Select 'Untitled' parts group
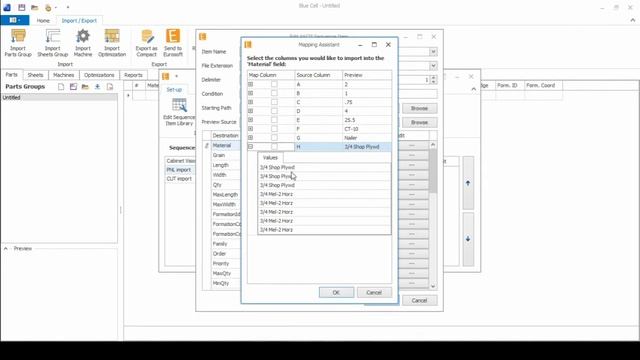This screenshot has height=360, width=640. point(59,98)
